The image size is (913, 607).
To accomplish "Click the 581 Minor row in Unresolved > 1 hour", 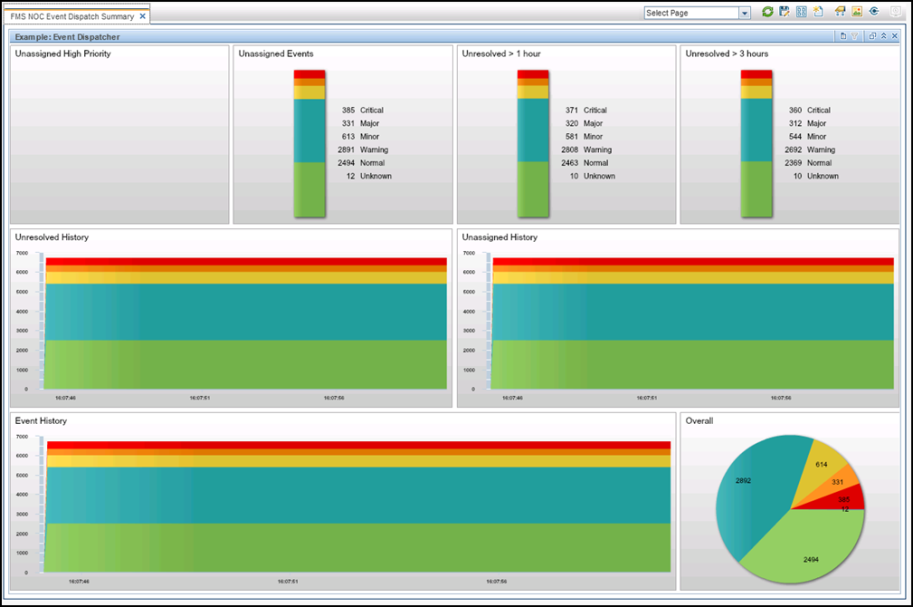I will coord(584,136).
